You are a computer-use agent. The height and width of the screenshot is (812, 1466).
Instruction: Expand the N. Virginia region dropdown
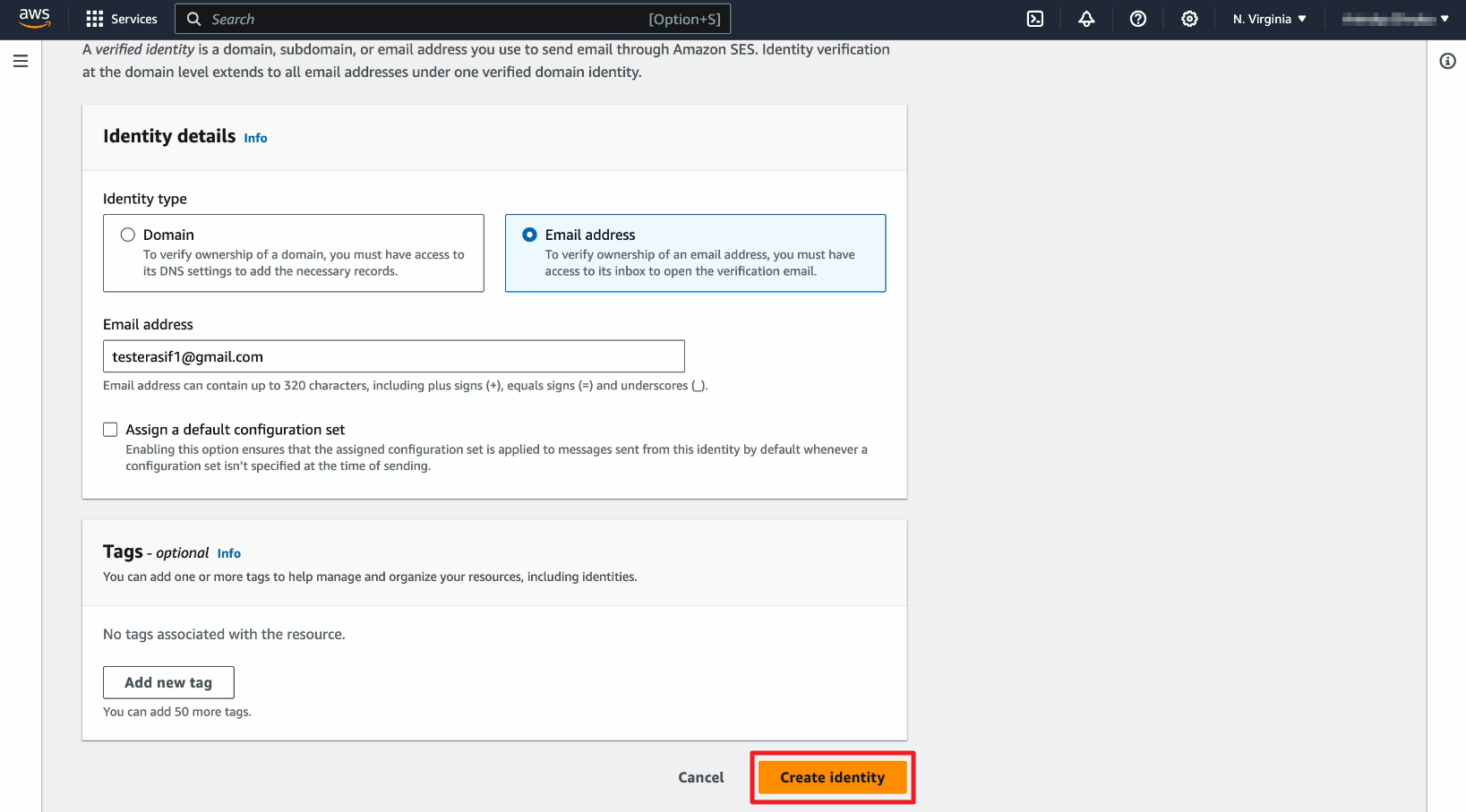click(1269, 19)
